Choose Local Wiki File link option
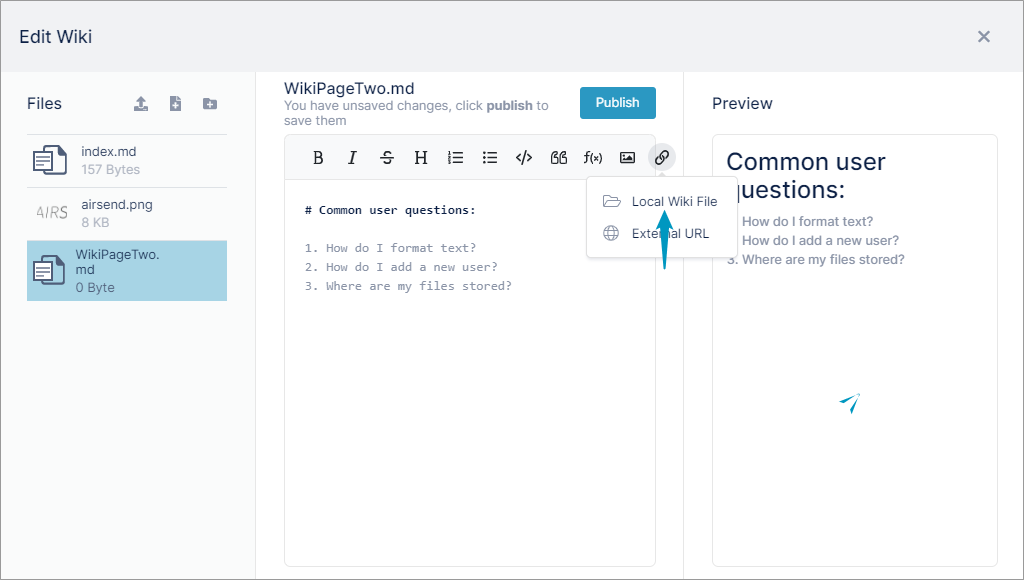 (661, 201)
